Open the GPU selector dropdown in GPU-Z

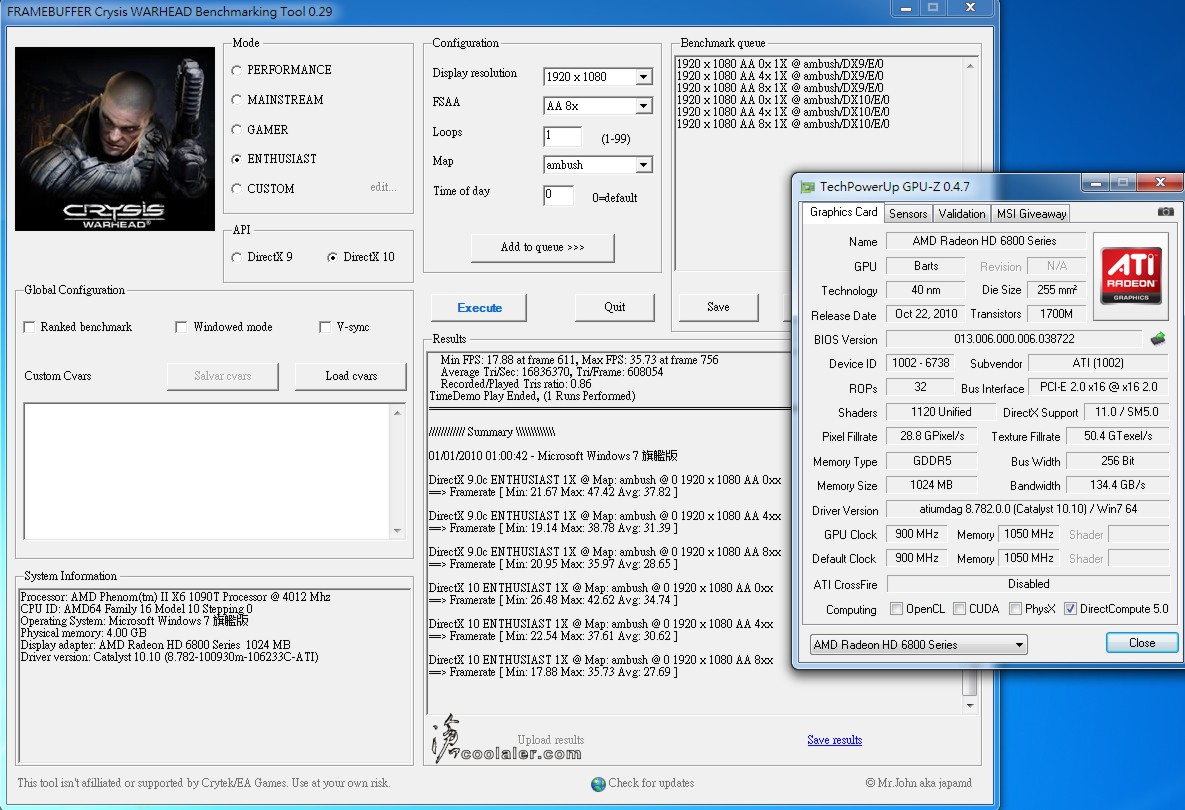pyautogui.click(x=918, y=645)
